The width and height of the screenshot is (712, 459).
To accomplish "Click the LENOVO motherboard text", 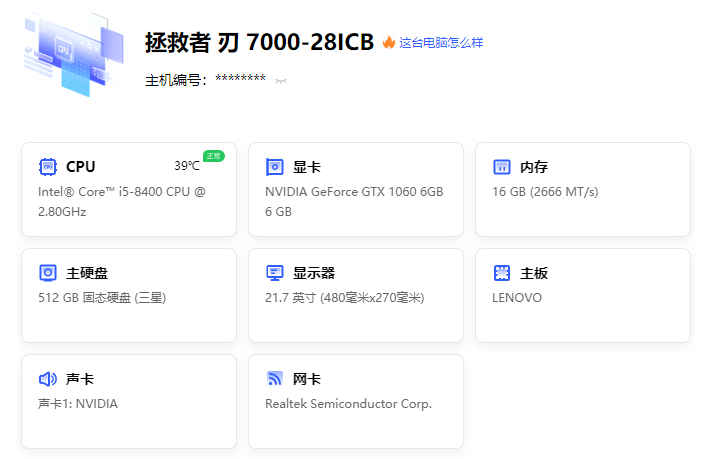I will [517, 298].
